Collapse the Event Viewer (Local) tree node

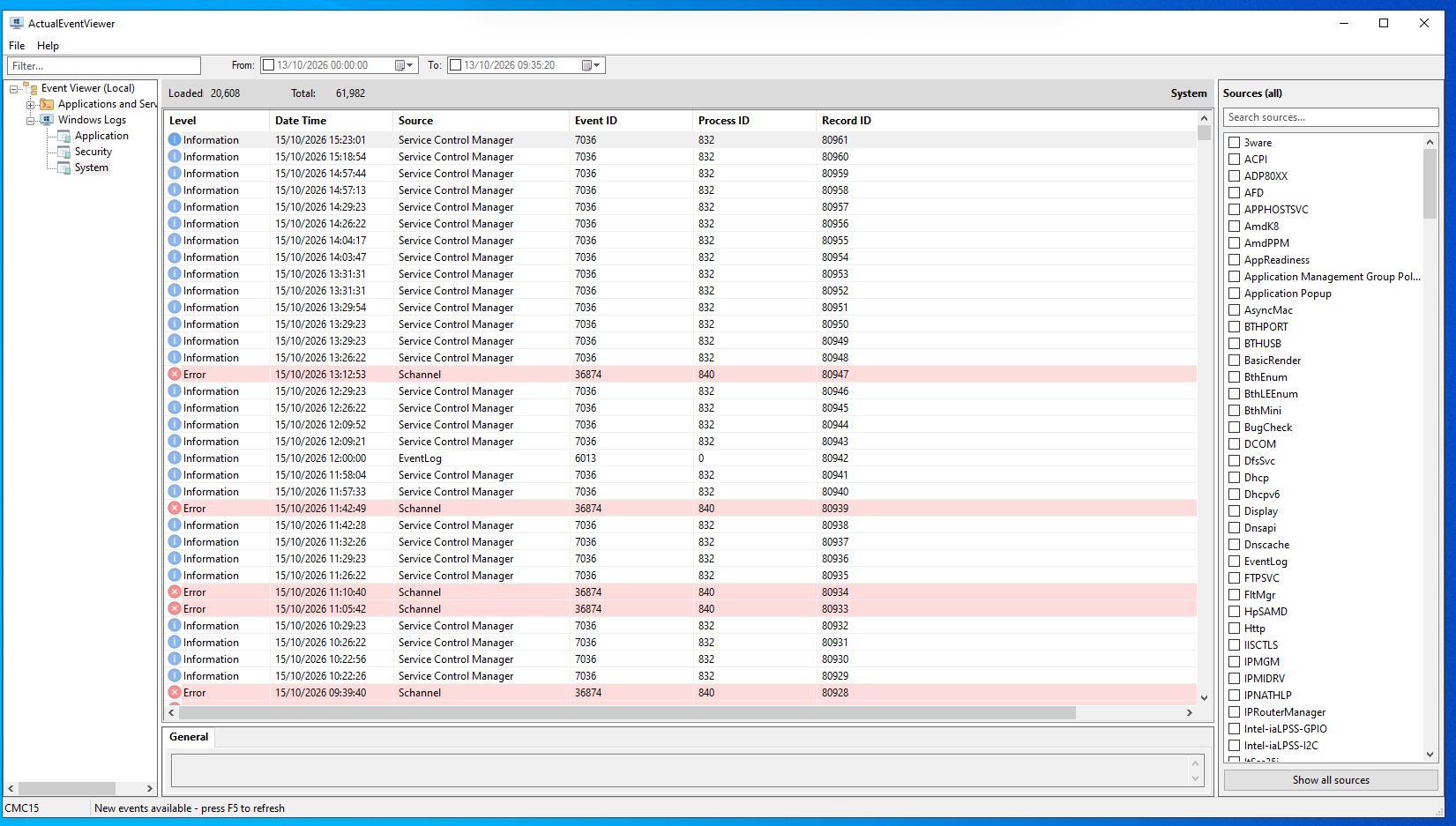click(14, 88)
